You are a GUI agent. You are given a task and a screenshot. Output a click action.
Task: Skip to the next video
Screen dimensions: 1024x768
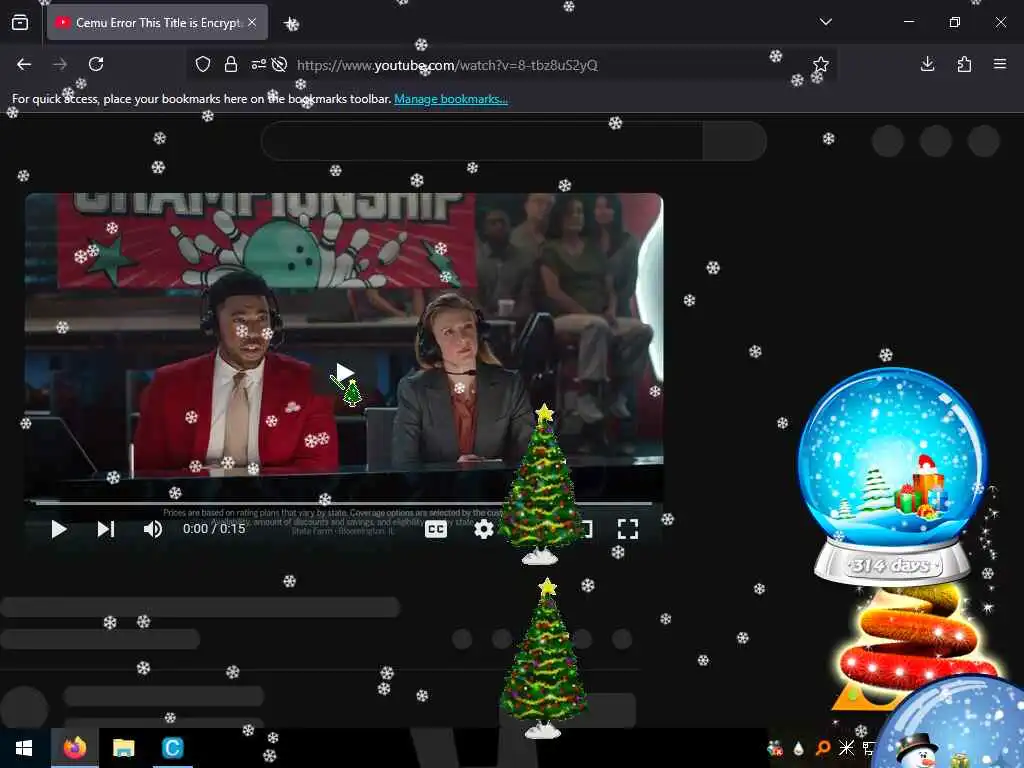click(x=106, y=529)
